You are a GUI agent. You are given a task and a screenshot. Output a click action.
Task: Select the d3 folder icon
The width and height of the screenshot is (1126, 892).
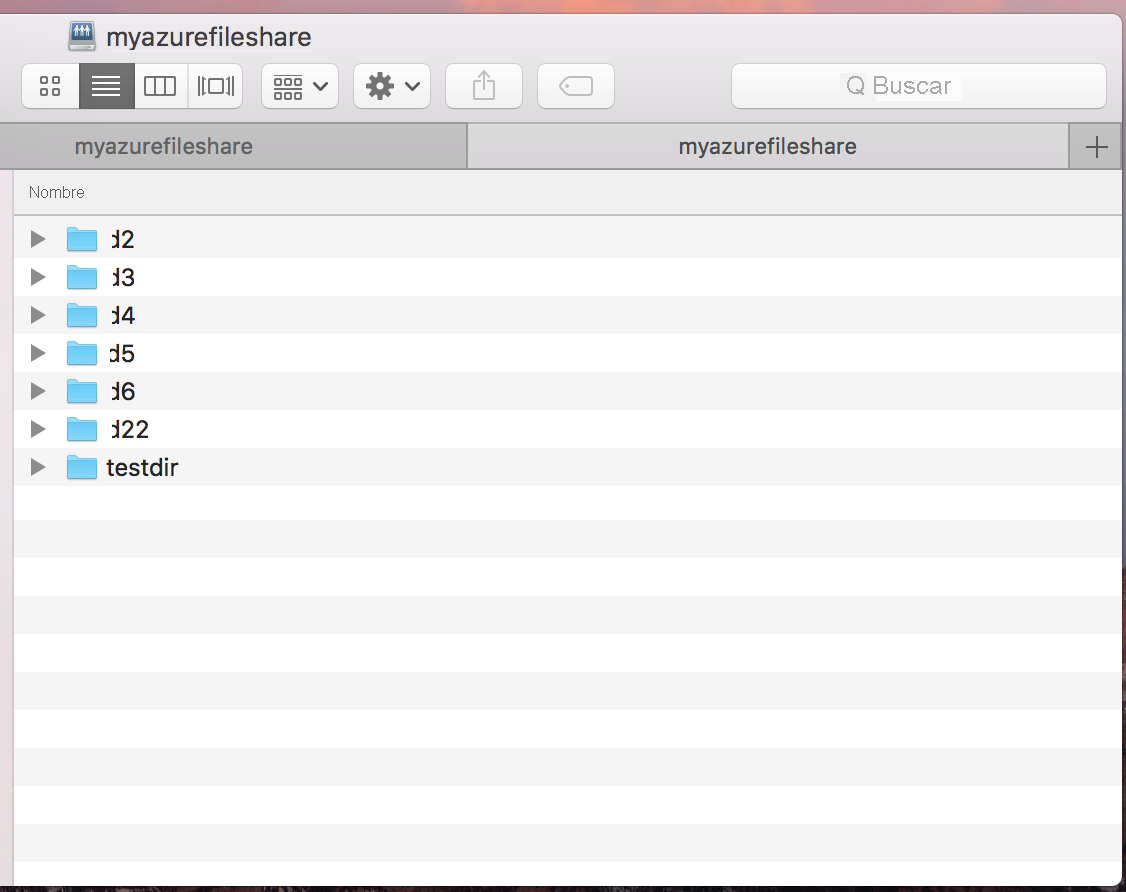click(82, 277)
